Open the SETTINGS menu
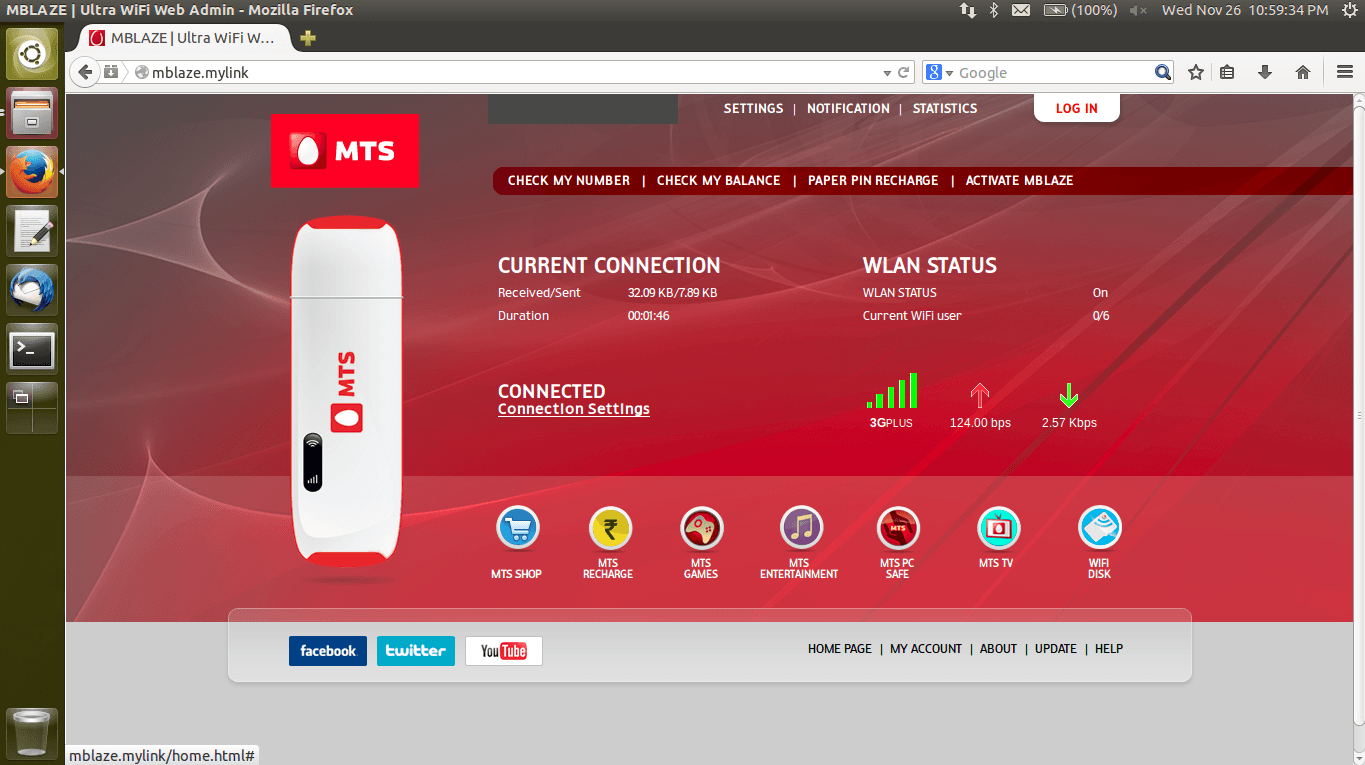This screenshot has width=1365, height=765. [x=753, y=108]
